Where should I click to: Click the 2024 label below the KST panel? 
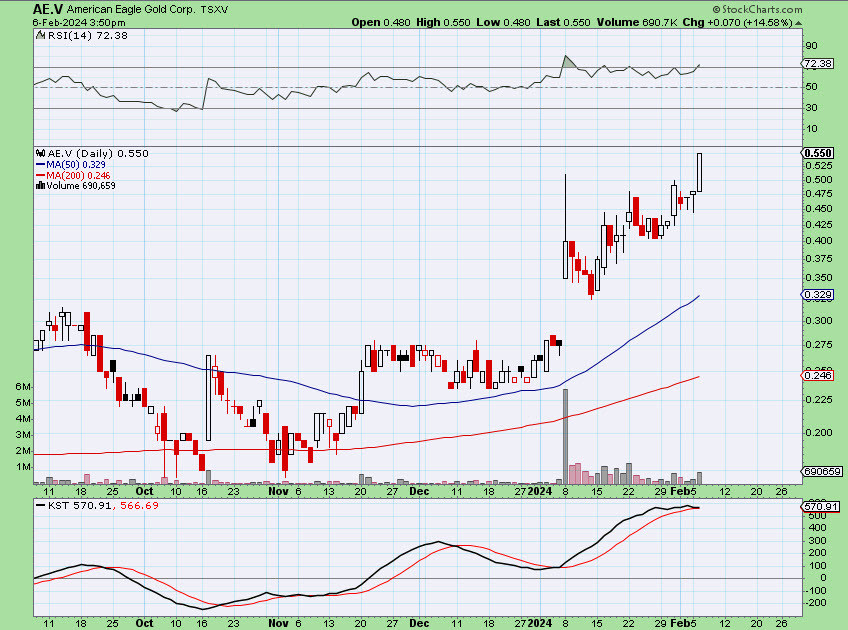540,623
